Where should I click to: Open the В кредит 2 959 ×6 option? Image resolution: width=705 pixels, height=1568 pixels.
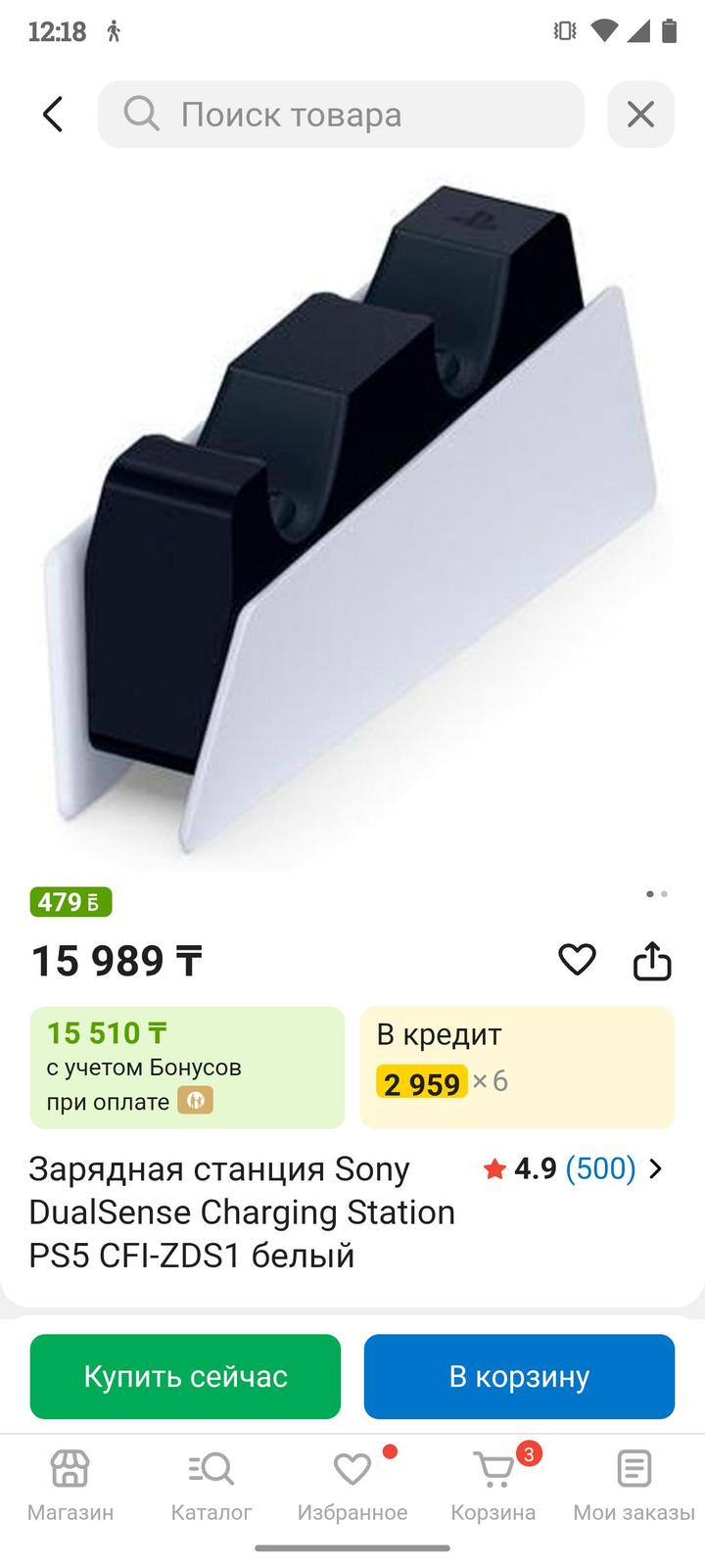point(517,1068)
